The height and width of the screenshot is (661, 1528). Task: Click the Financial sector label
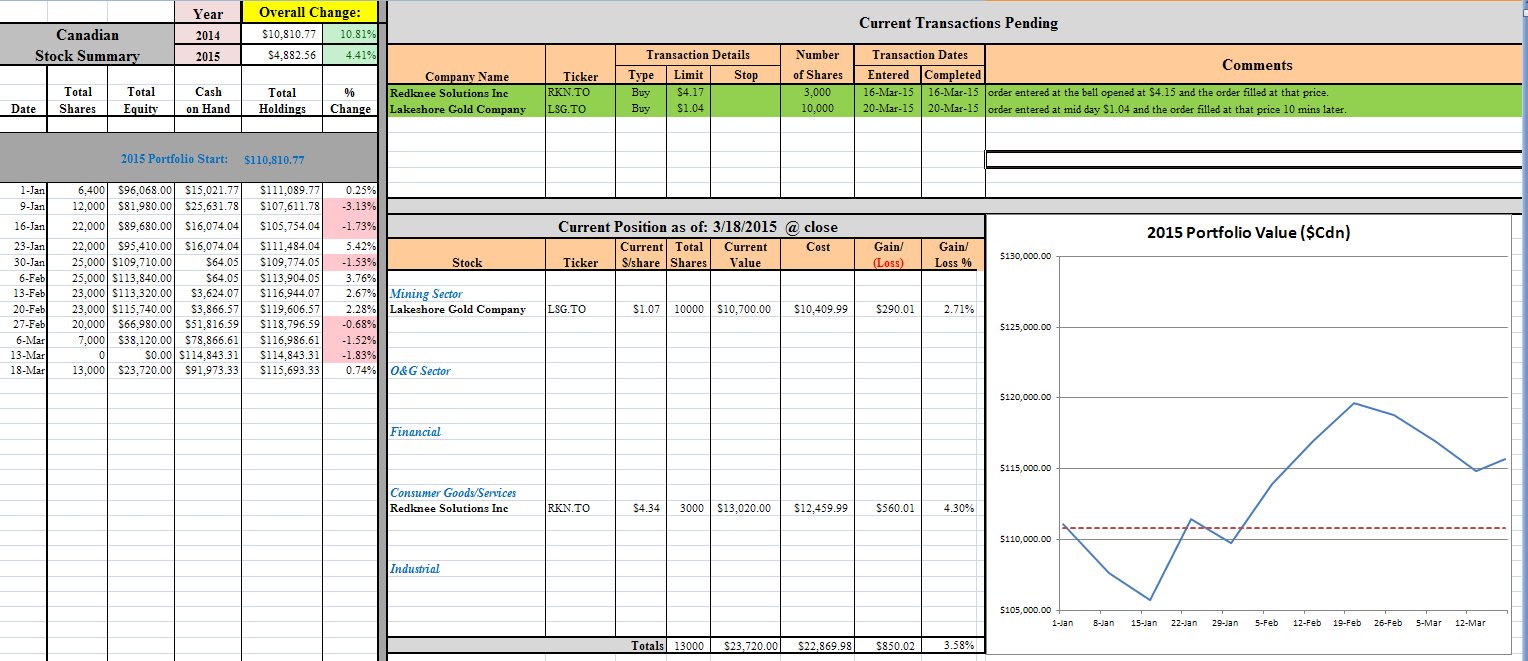pos(415,432)
